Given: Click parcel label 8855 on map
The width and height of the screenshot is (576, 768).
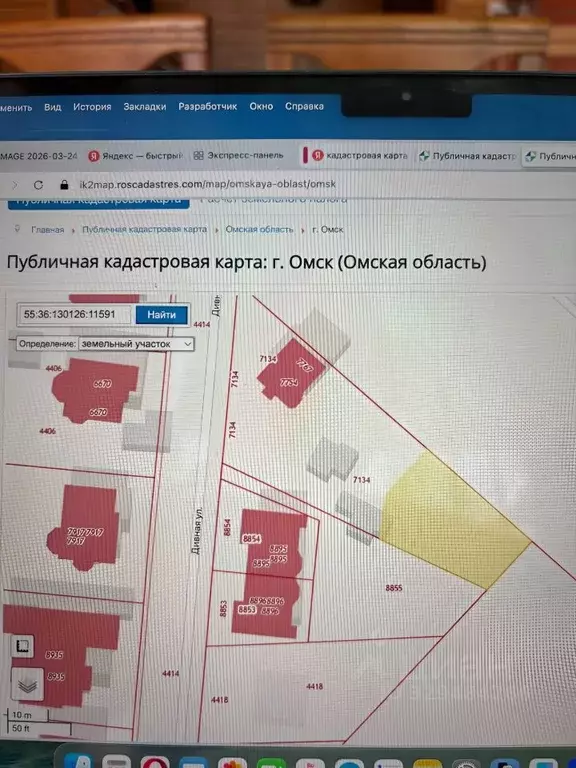Looking at the screenshot, I should (x=393, y=587).
